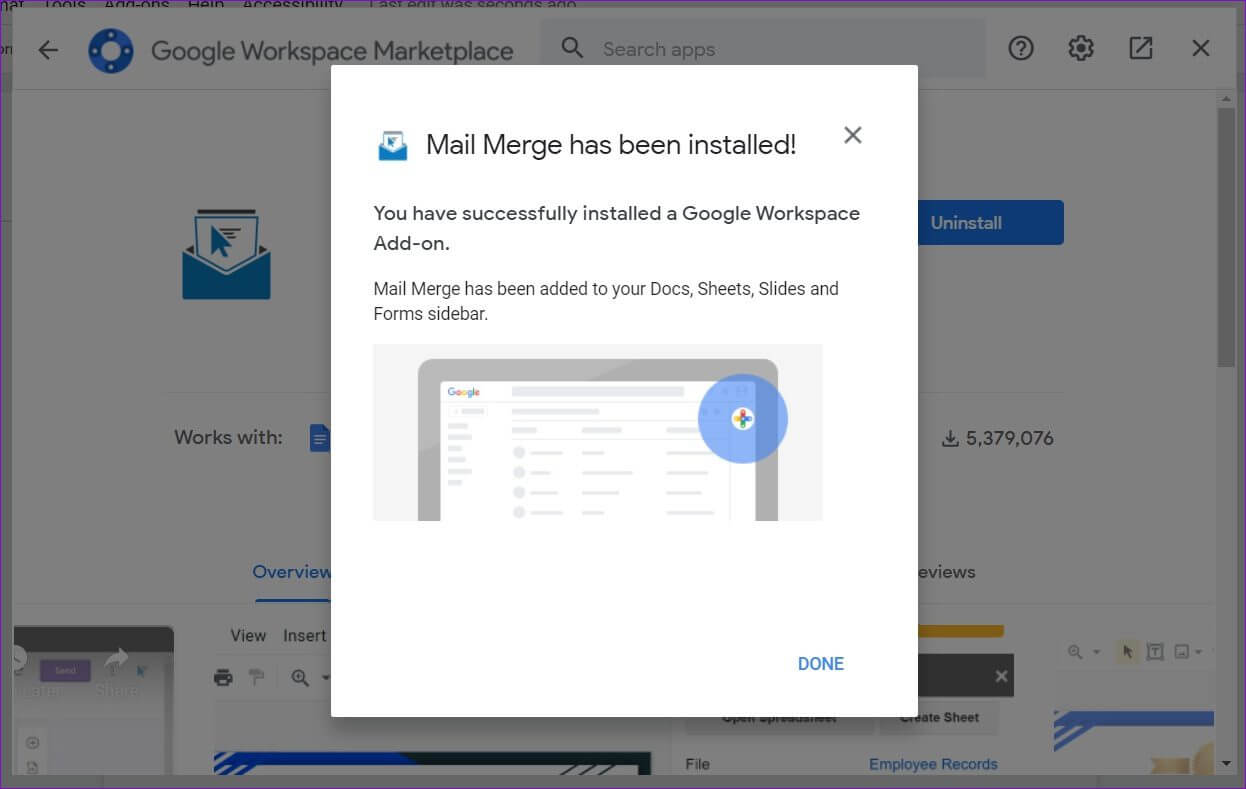Click the X on the dark preview bar
This screenshot has width=1246, height=789.
pos(1001,677)
